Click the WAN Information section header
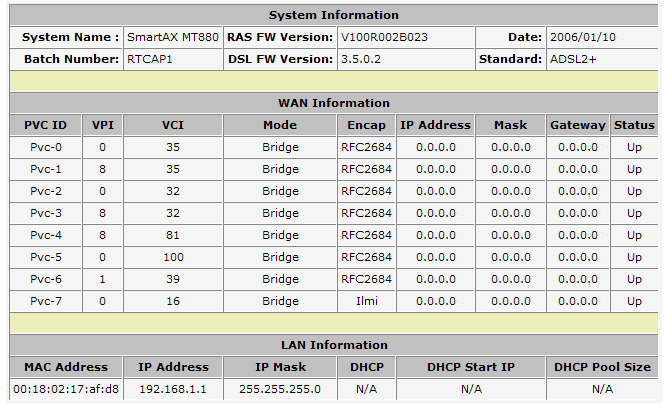Image resolution: width=664 pixels, height=405 pixels. (x=334, y=103)
